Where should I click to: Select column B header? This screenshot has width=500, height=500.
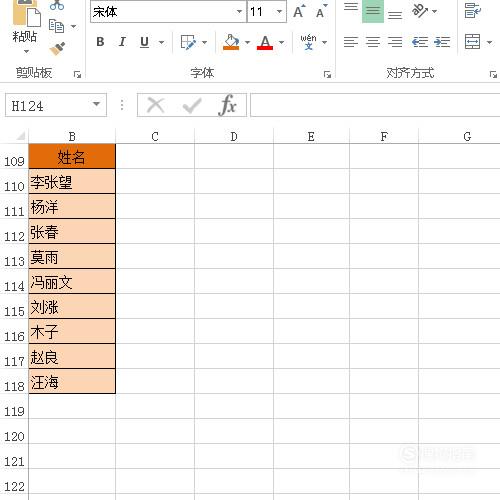[x=72, y=137]
